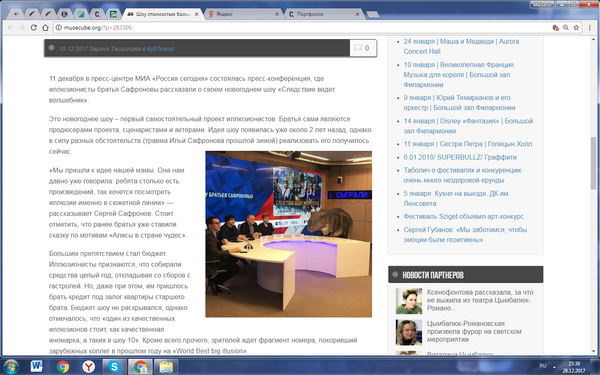This screenshot has width=600, height=375.
Task: Open the blocked pop-ups notification icon
Action: pos(555,28)
